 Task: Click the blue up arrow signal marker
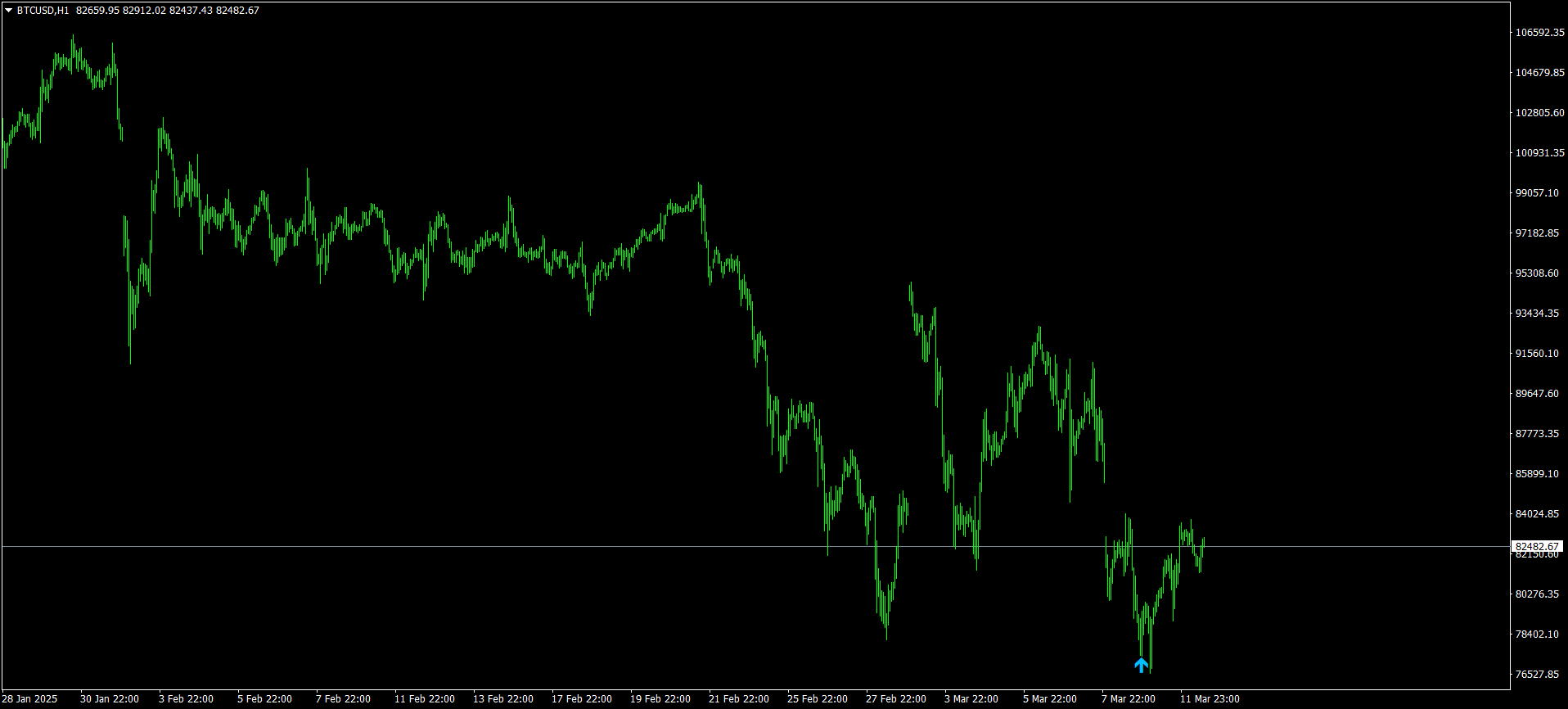click(x=1141, y=665)
